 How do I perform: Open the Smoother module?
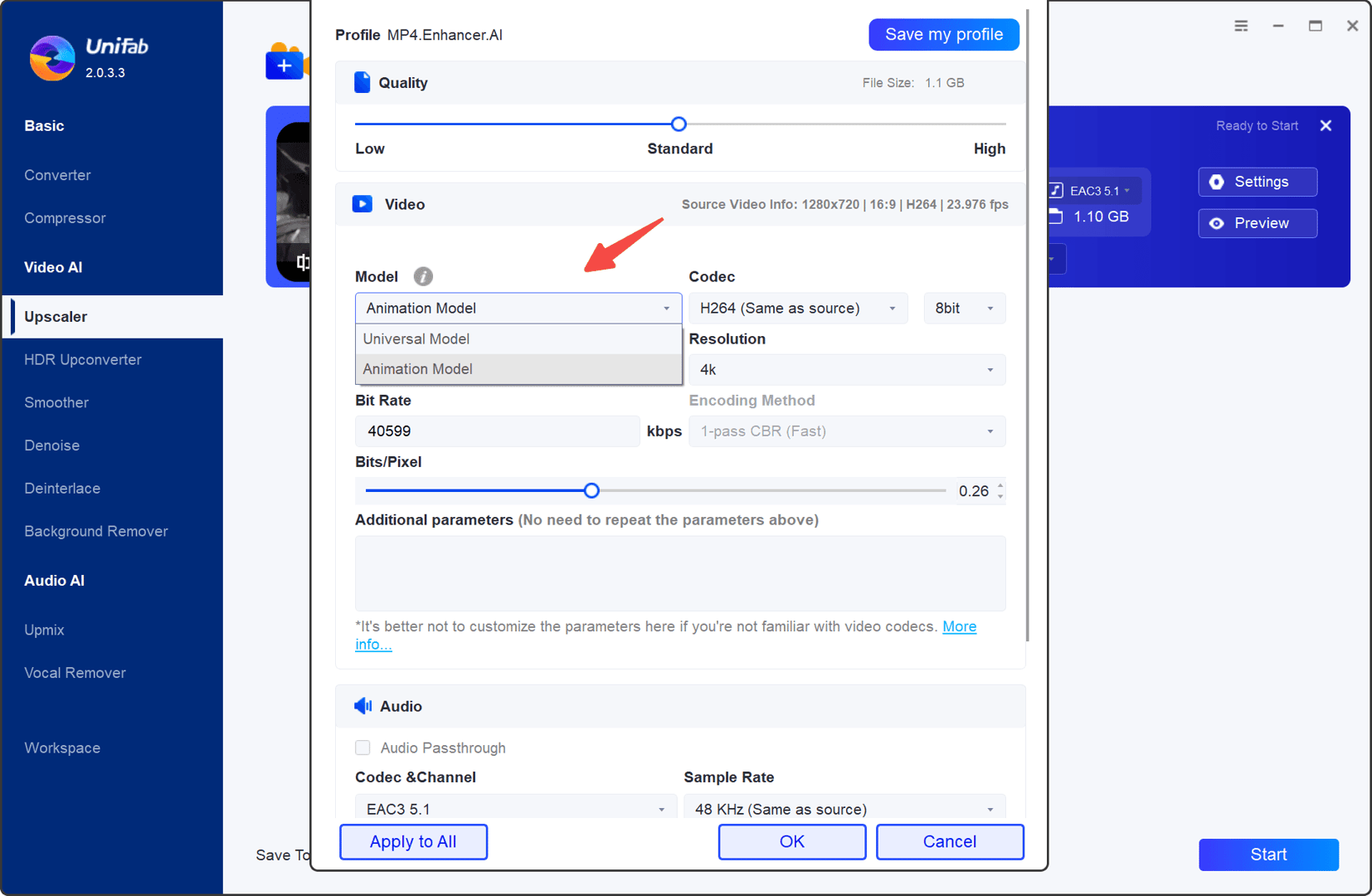click(56, 402)
